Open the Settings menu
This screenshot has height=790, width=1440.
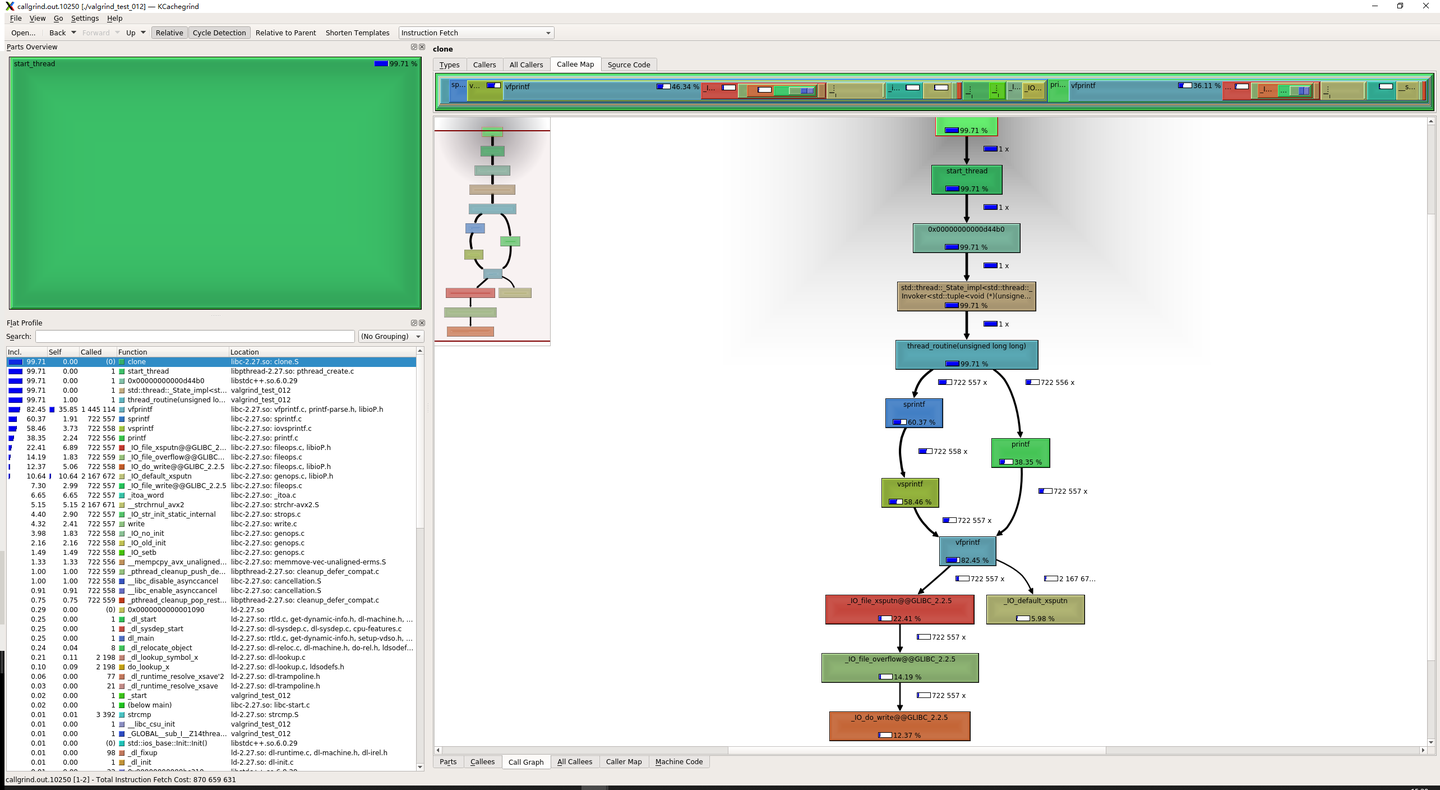(x=85, y=18)
